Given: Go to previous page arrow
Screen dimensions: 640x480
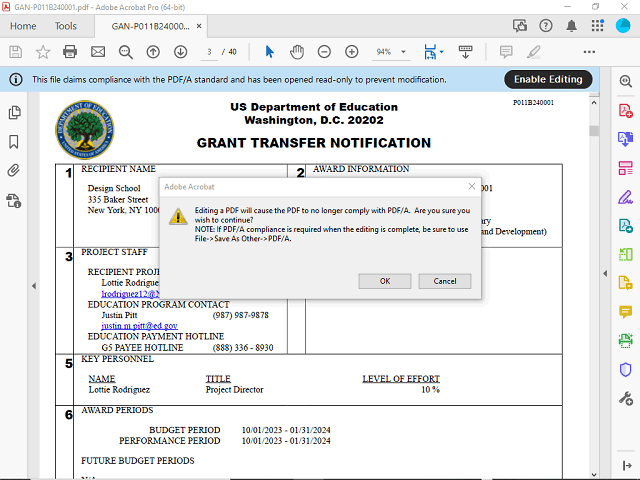Looking at the screenshot, I should coord(153,52).
